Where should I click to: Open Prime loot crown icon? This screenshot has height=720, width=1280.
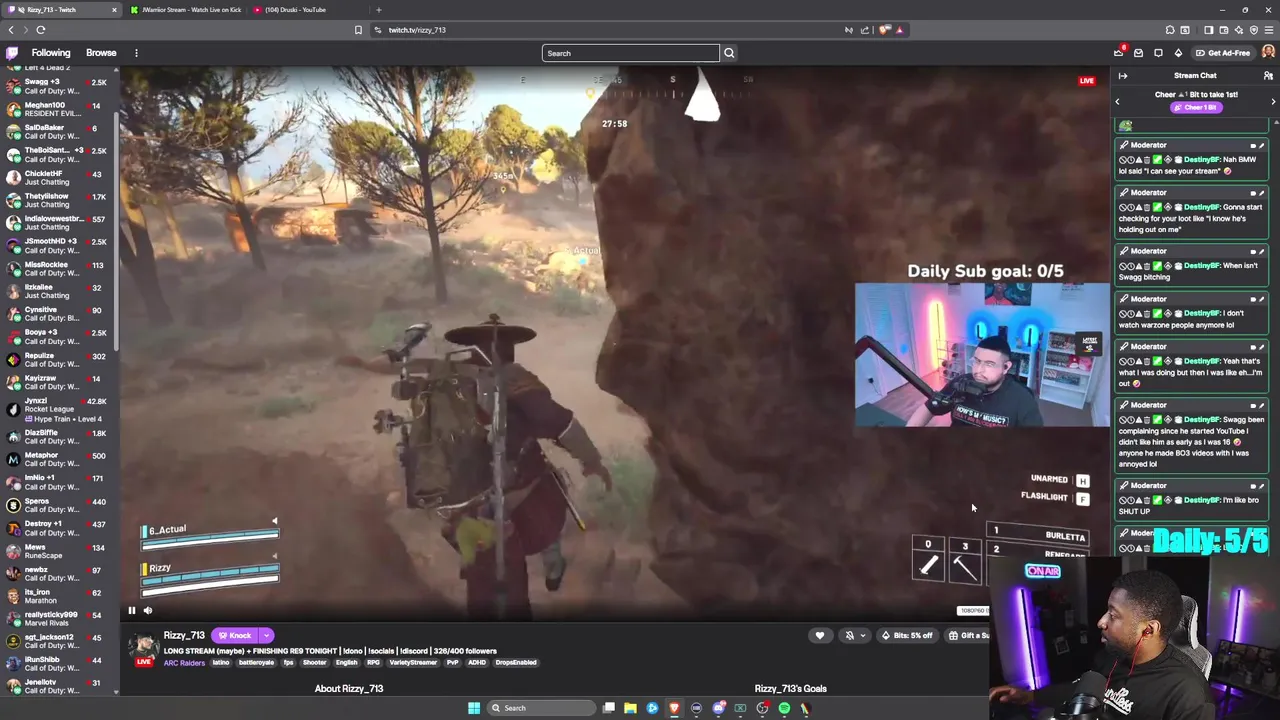[1118, 53]
